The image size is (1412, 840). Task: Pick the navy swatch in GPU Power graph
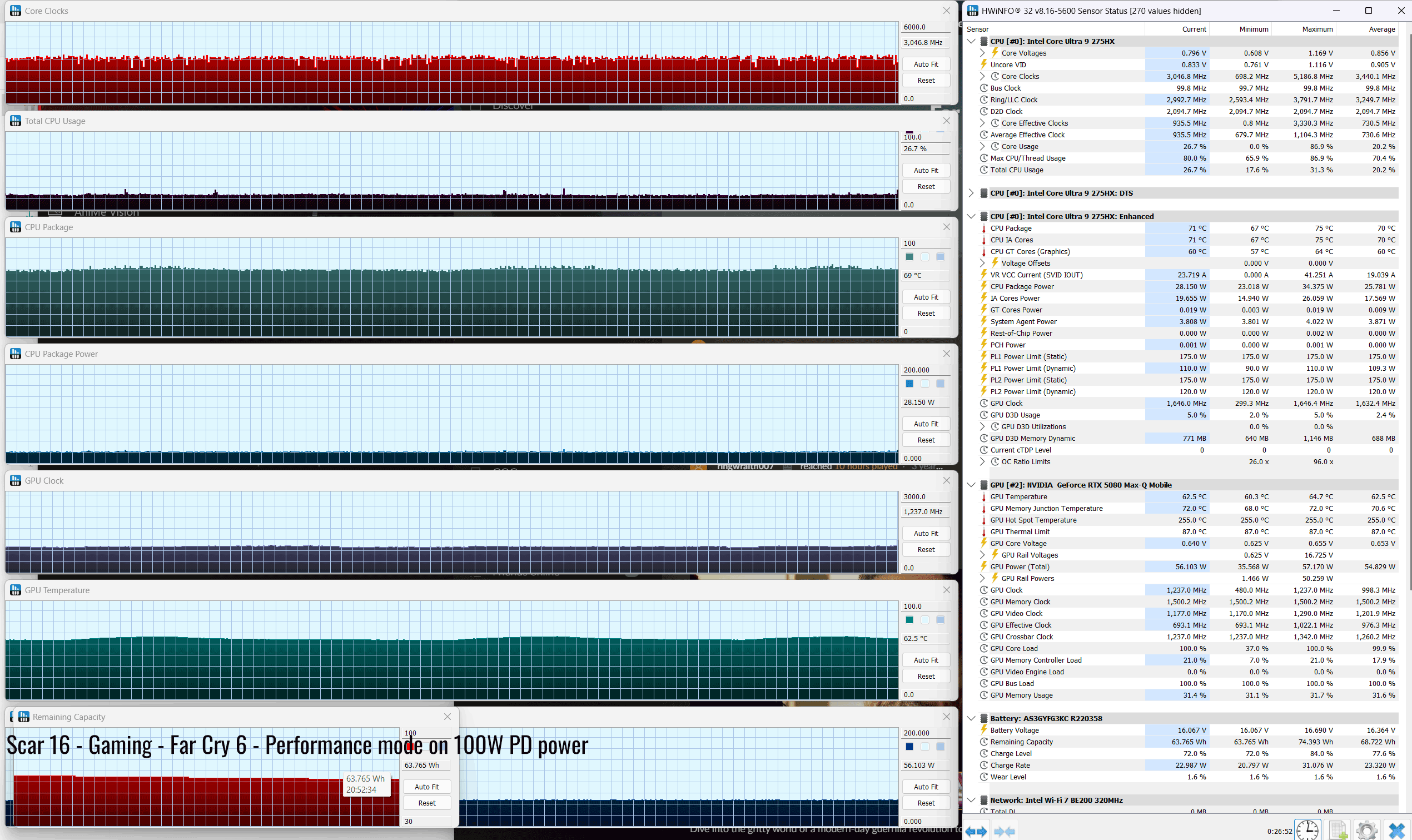pyautogui.click(x=909, y=747)
